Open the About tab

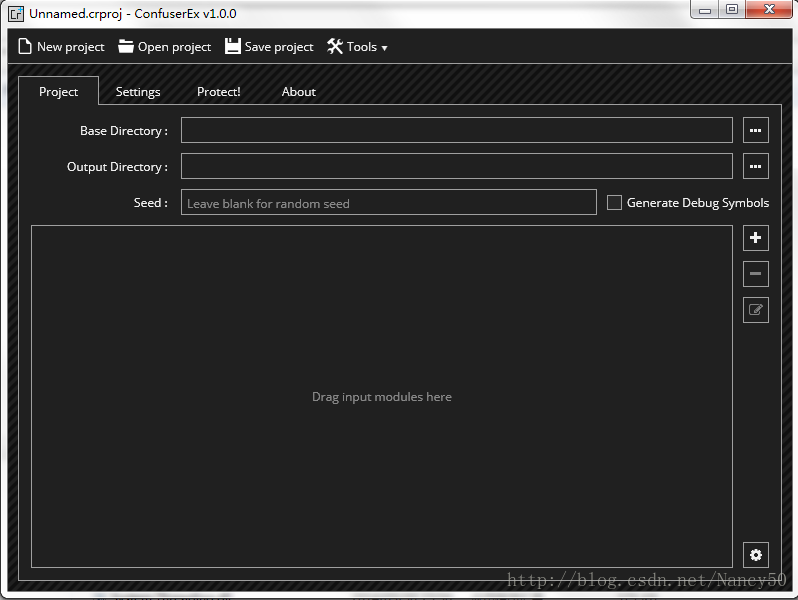pyautogui.click(x=299, y=92)
